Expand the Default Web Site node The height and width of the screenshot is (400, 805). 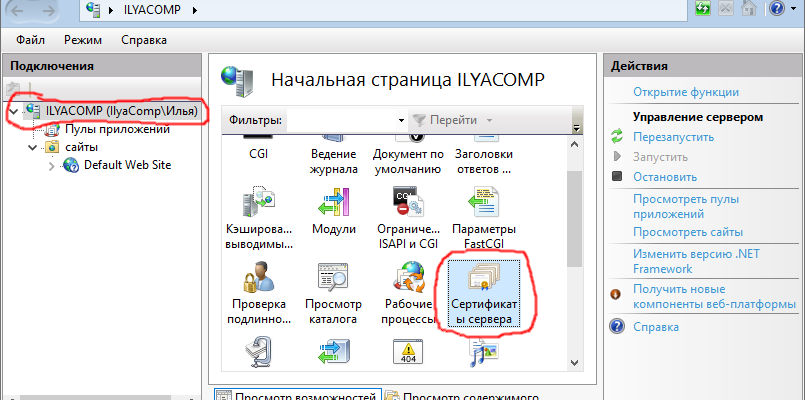(x=51, y=166)
